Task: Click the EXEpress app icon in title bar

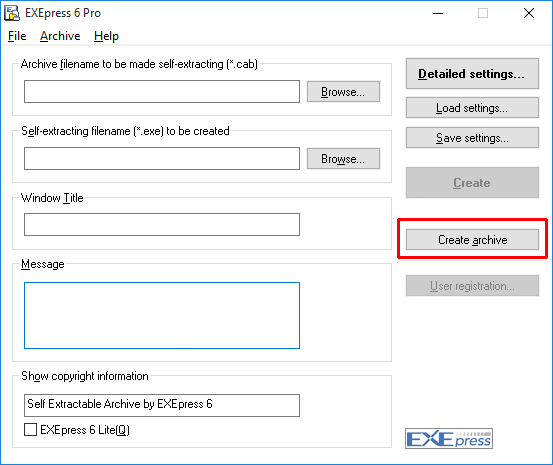Action: tap(12, 13)
